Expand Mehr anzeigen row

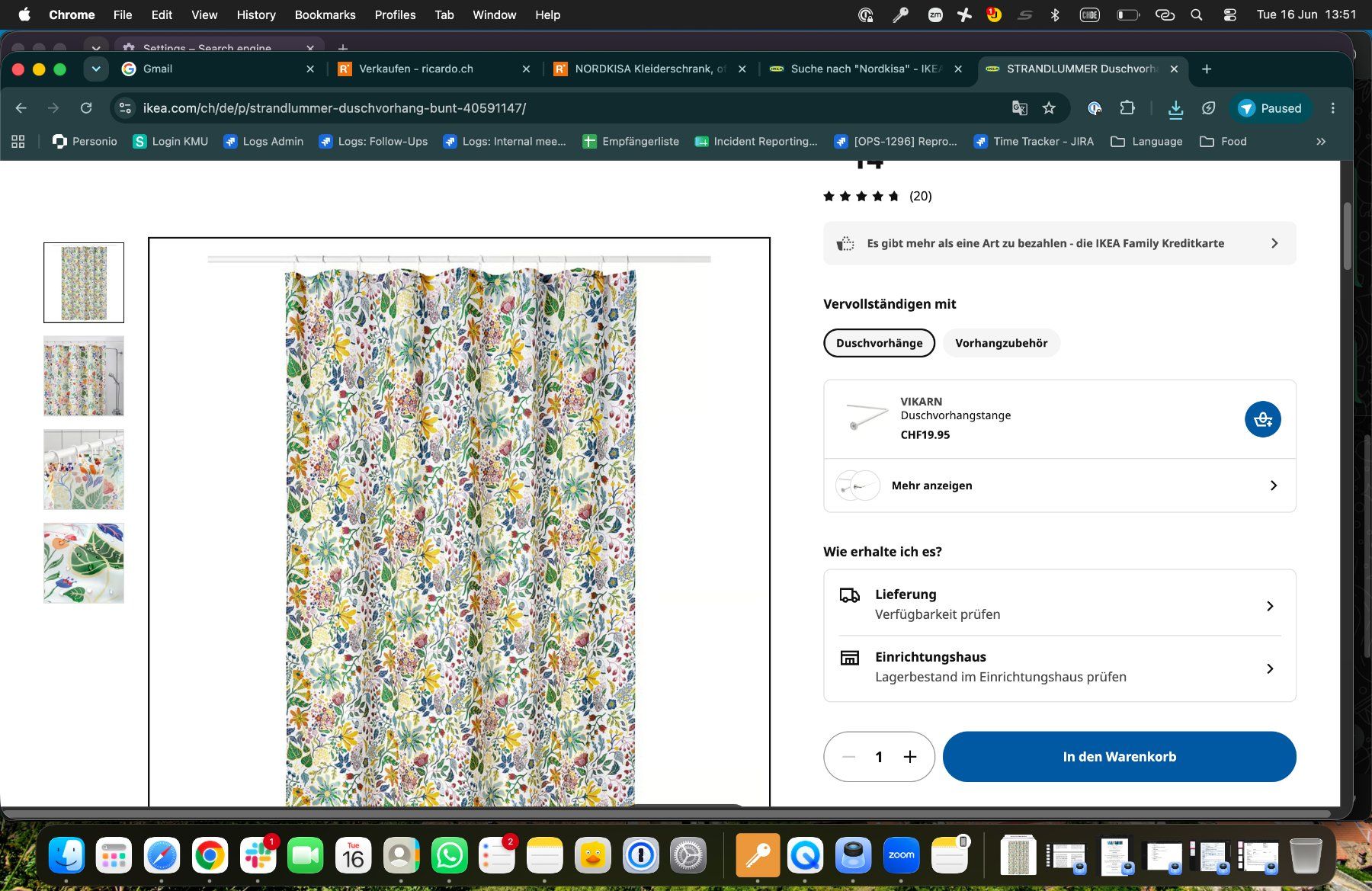[1059, 486]
